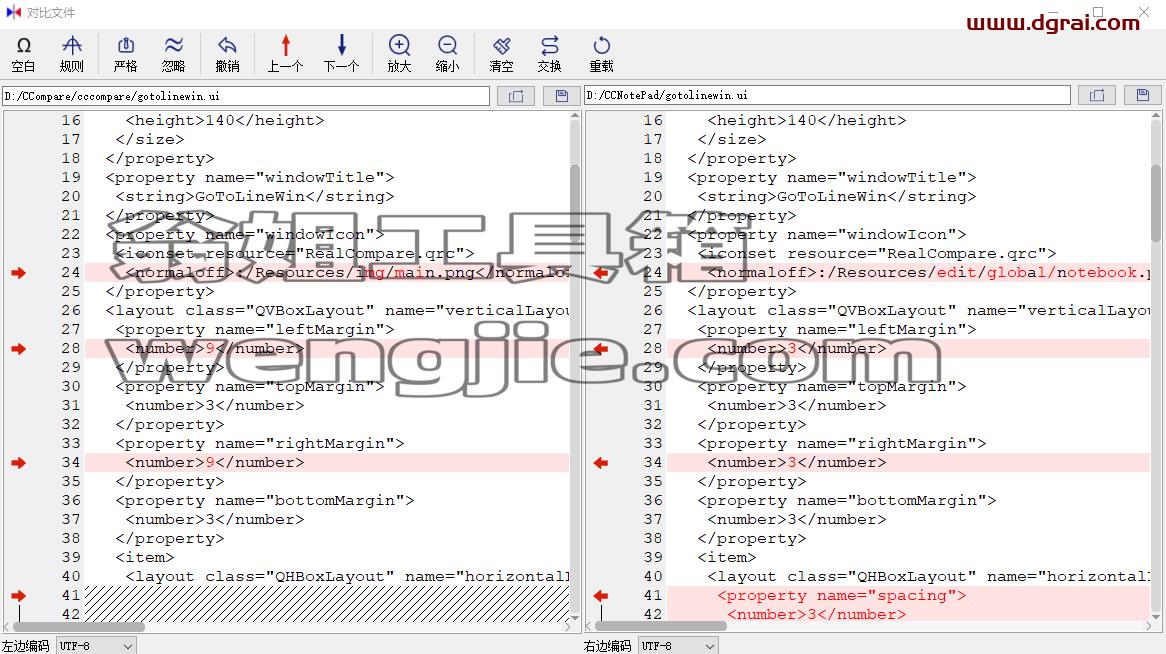The width and height of the screenshot is (1166, 654).
Task: Open the 右边编码 UTF-8 encoding dropdown
Action: (x=678, y=646)
